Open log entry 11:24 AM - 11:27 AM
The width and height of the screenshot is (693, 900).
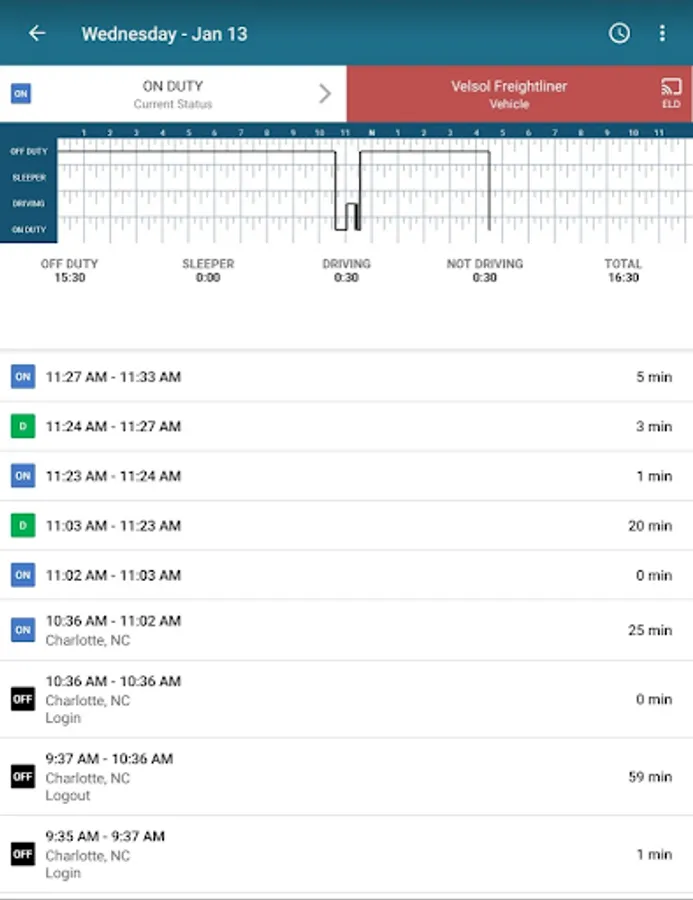click(x=346, y=426)
